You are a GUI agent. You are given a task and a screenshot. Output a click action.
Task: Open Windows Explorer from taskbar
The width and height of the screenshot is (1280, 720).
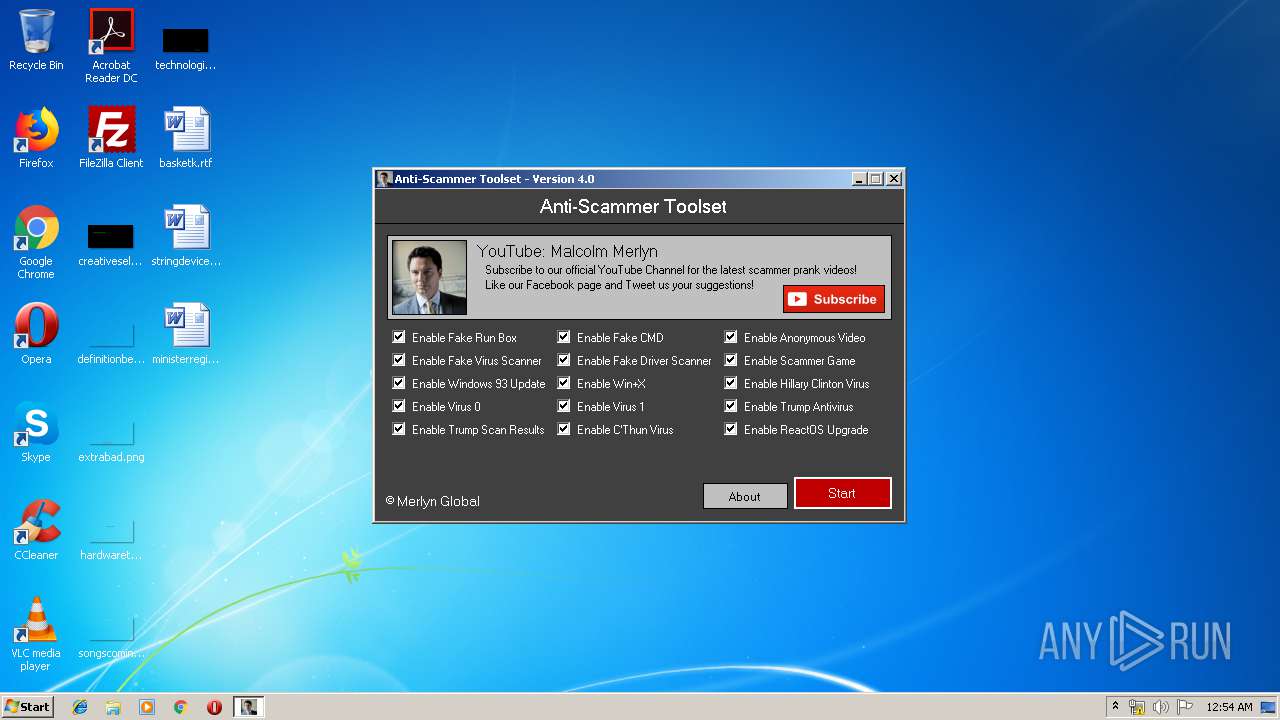(x=113, y=707)
